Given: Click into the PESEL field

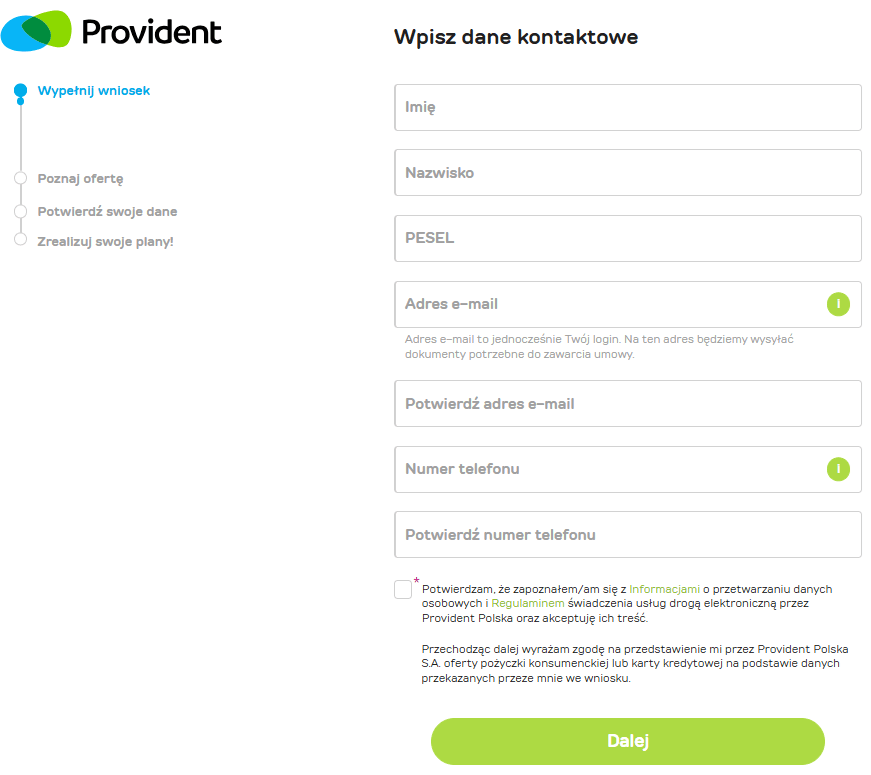Looking at the screenshot, I should tap(628, 239).
